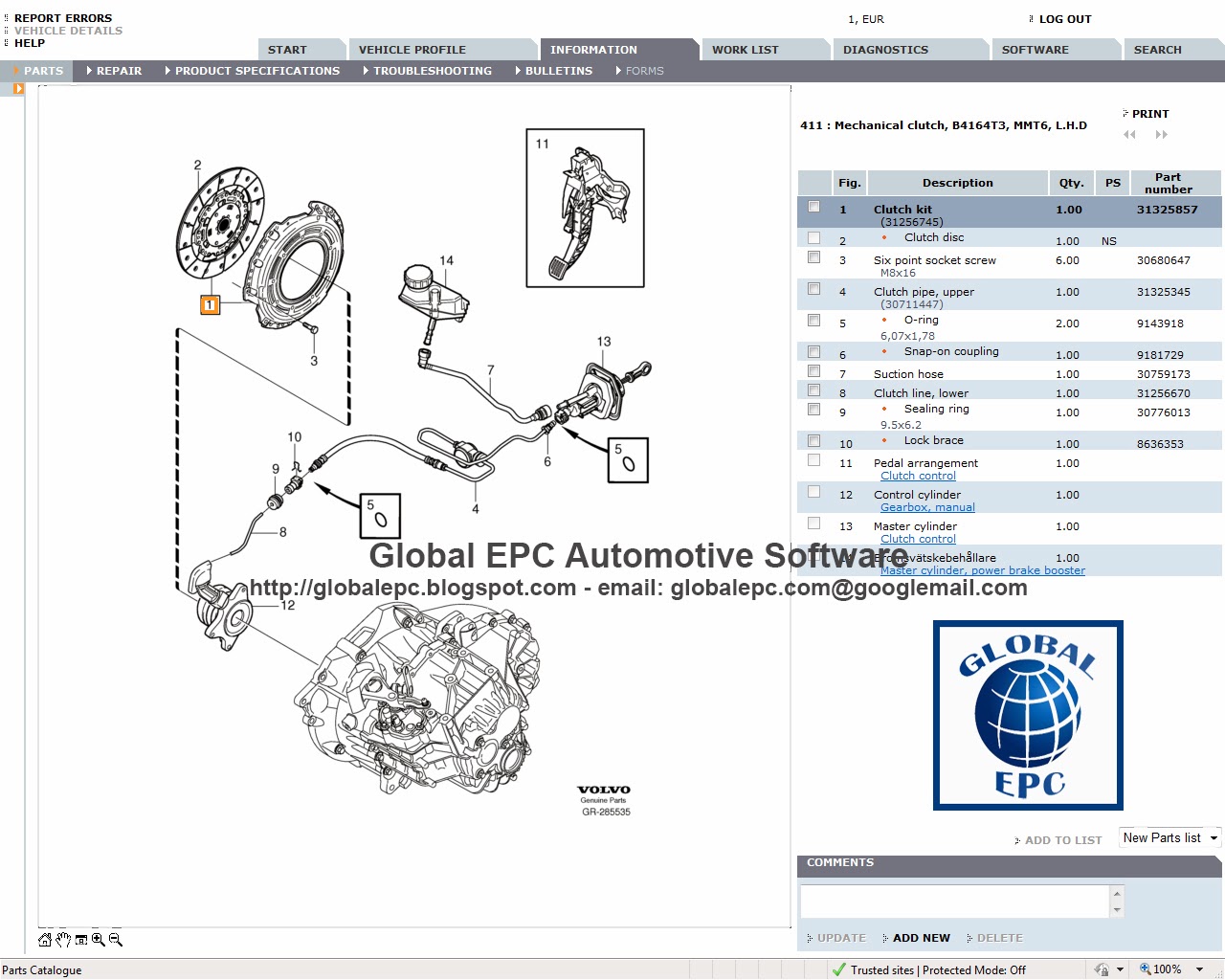Open the security status dropdown arrow
This screenshot has height=980, width=1225.
(1121, 969)
